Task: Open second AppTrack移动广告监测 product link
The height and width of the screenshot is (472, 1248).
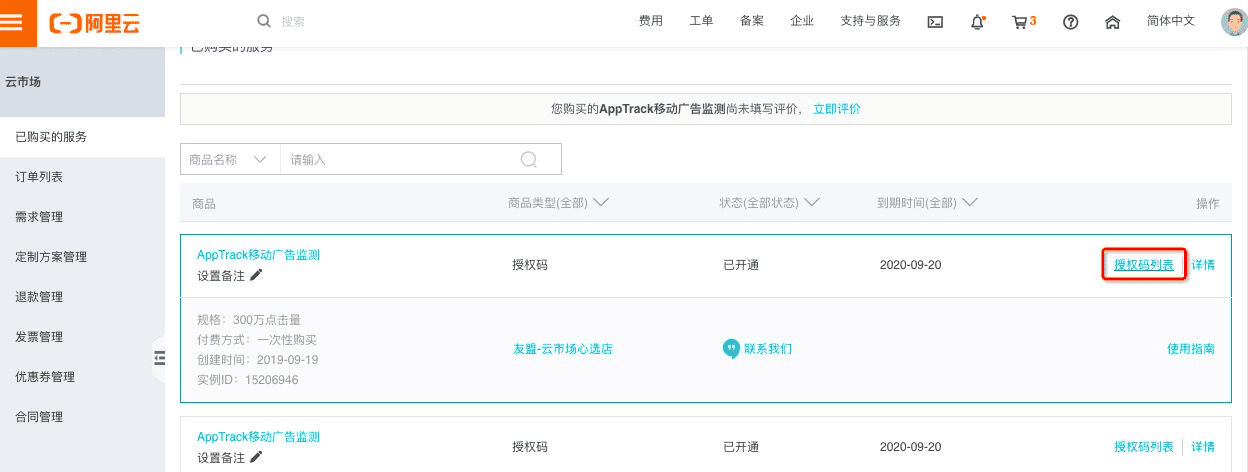Action: click(258, 437)
